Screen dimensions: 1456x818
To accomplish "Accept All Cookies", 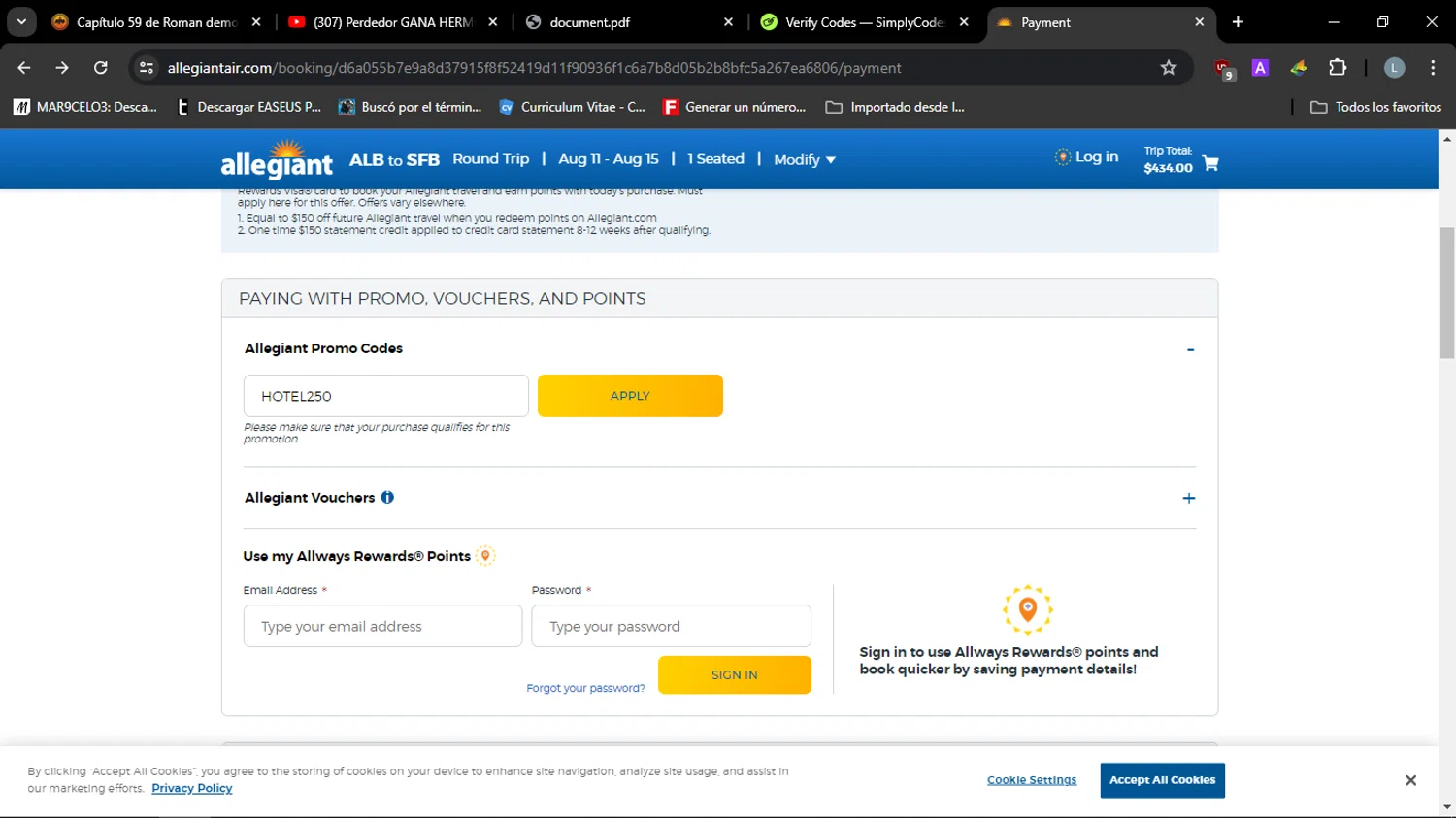I will [1162, 780].
